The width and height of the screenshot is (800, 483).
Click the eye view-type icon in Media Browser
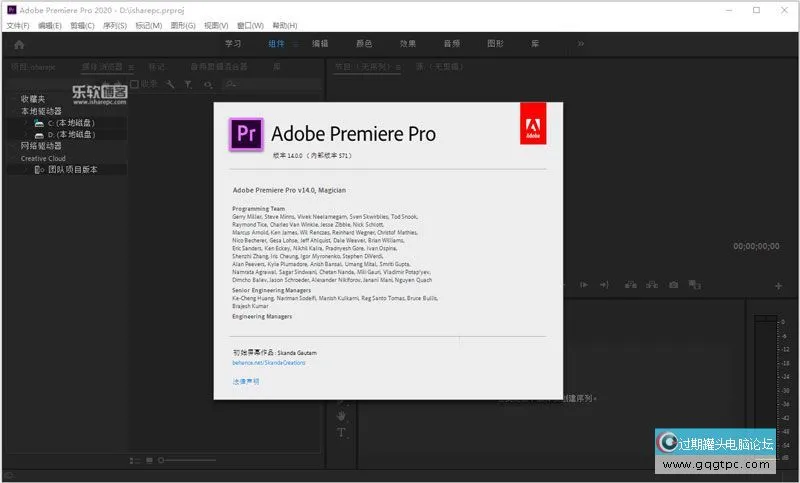[208, 84]
